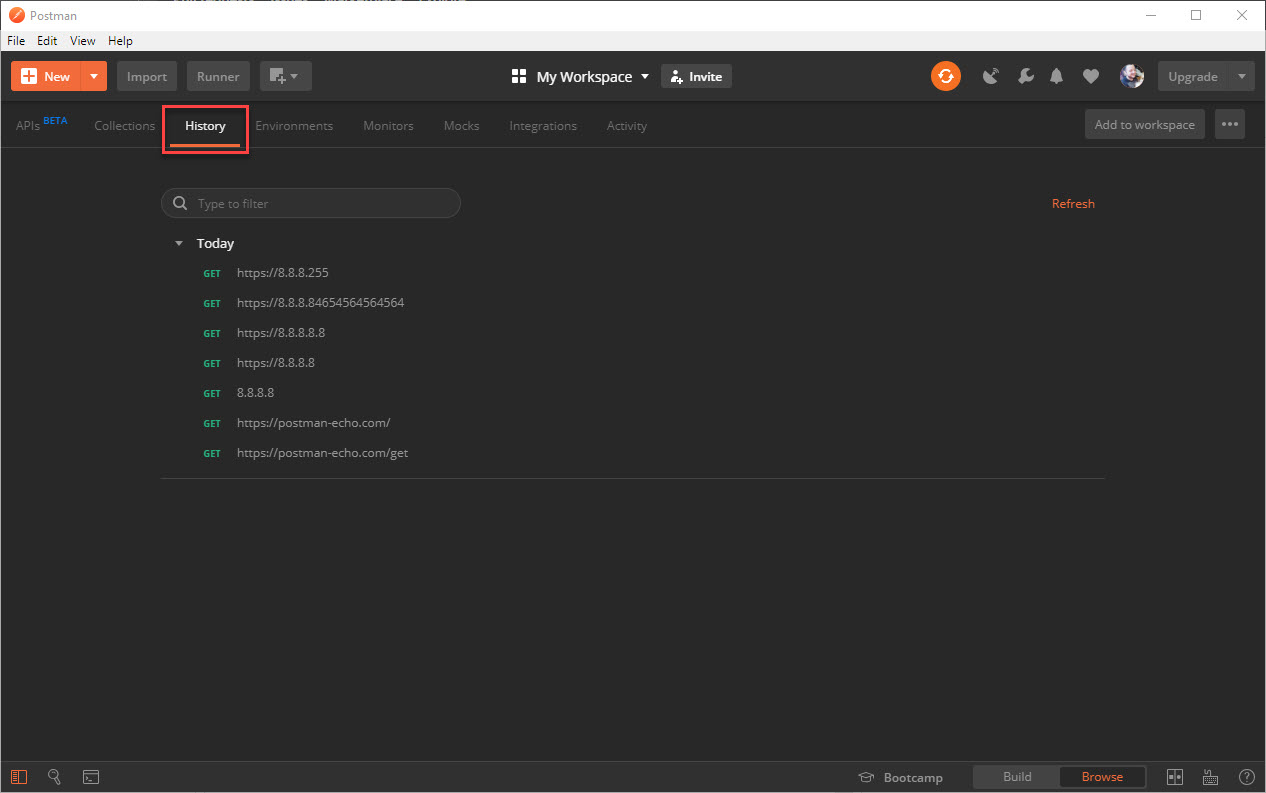Open settings via the wrench icon
The width and height of the screenshot is (1266, 793).
click(1025, 76)
